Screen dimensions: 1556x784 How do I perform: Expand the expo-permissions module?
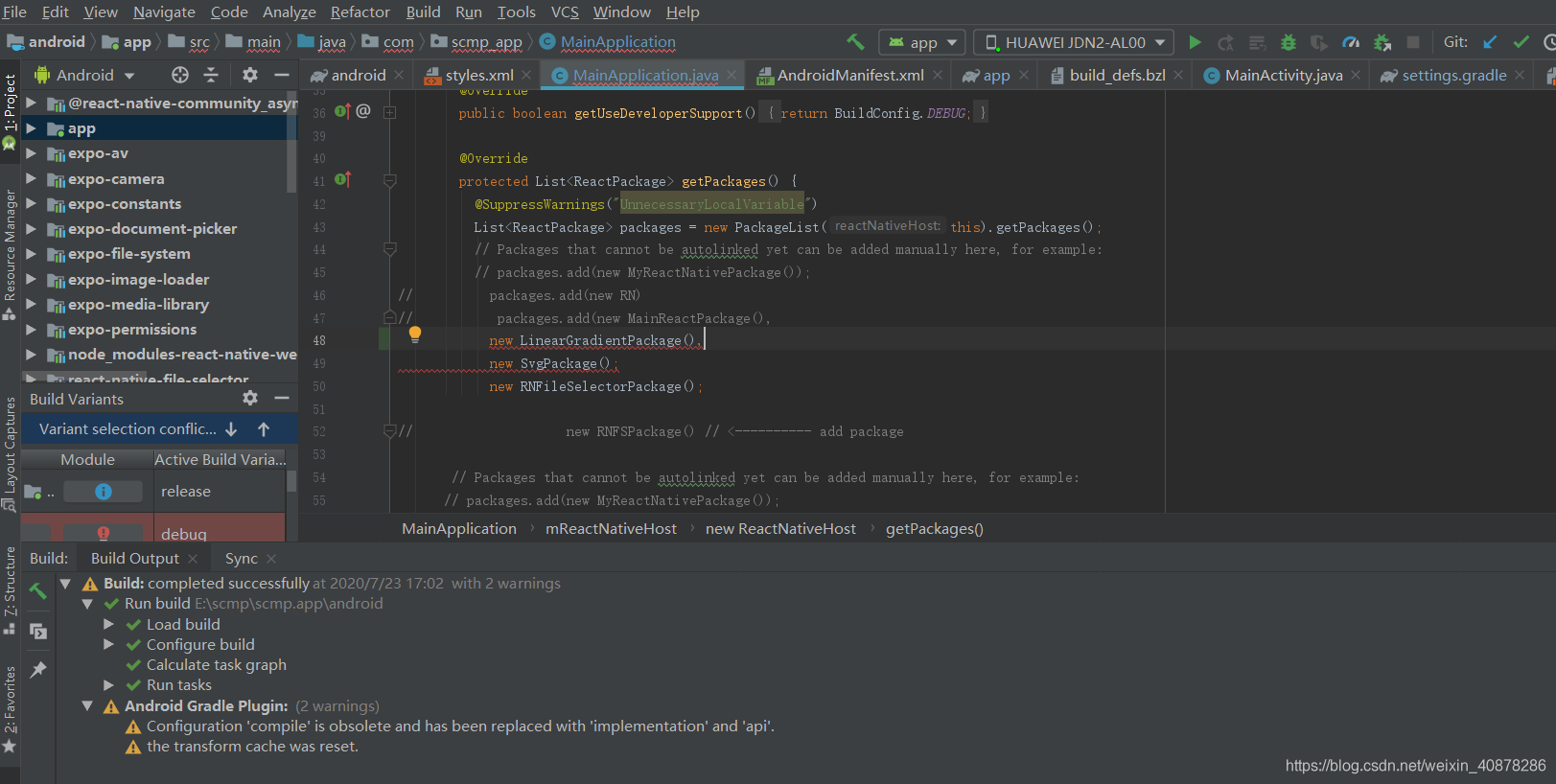click(31, 329)
